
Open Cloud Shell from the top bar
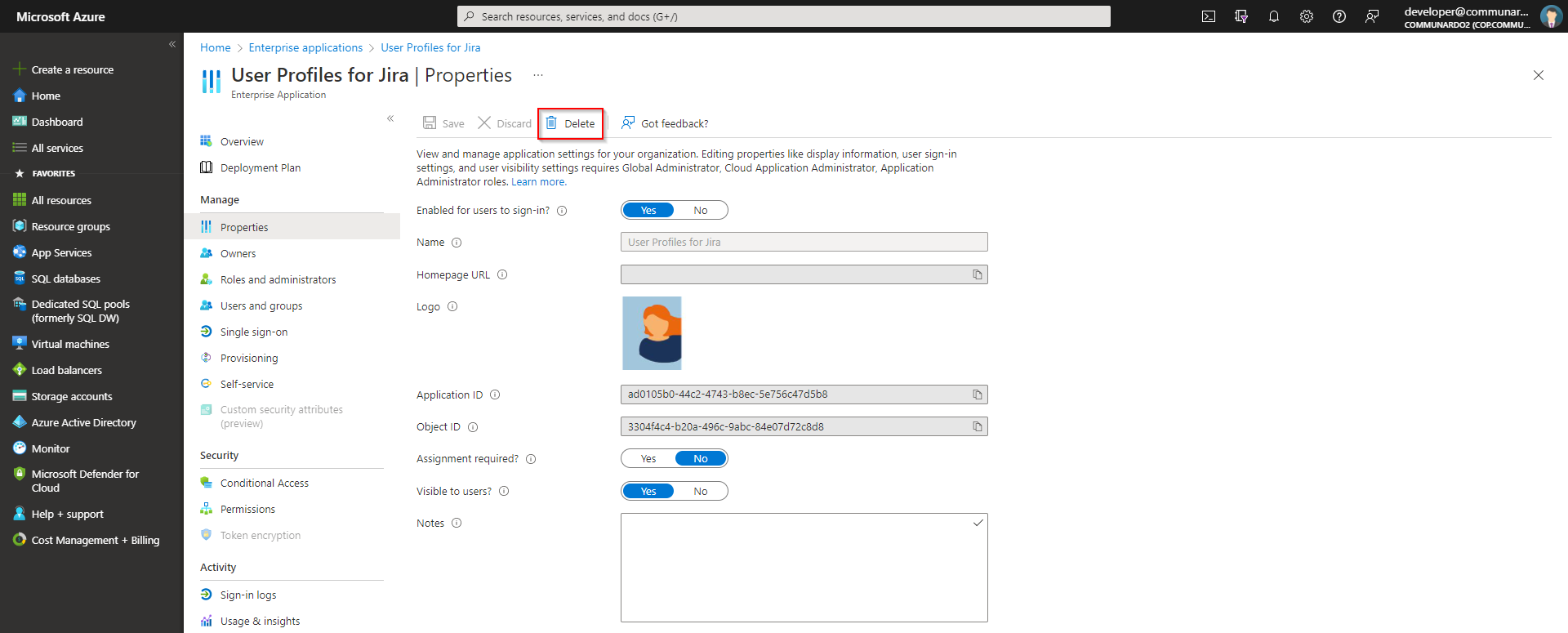[x=1209, y=16]
